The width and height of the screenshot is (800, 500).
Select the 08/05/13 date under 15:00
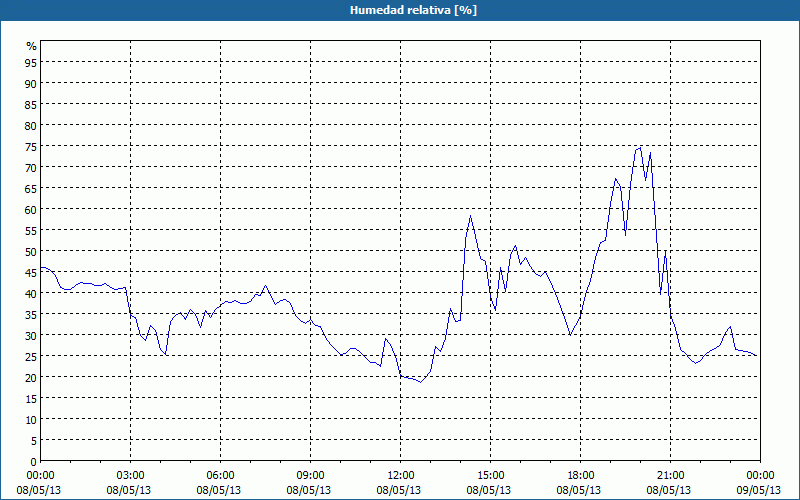pos(489,490)
